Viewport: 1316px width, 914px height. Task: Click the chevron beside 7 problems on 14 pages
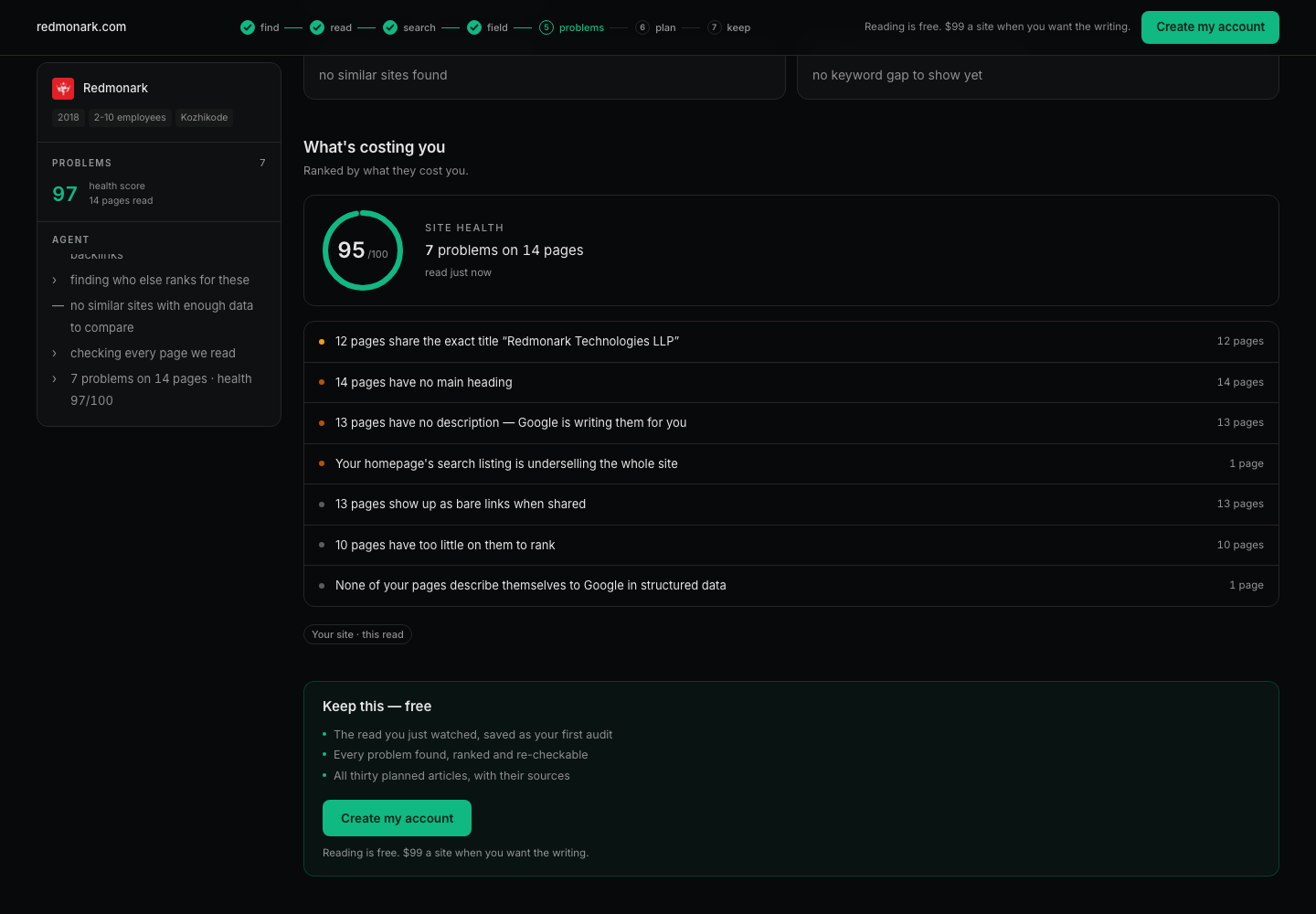coord(55,379)
